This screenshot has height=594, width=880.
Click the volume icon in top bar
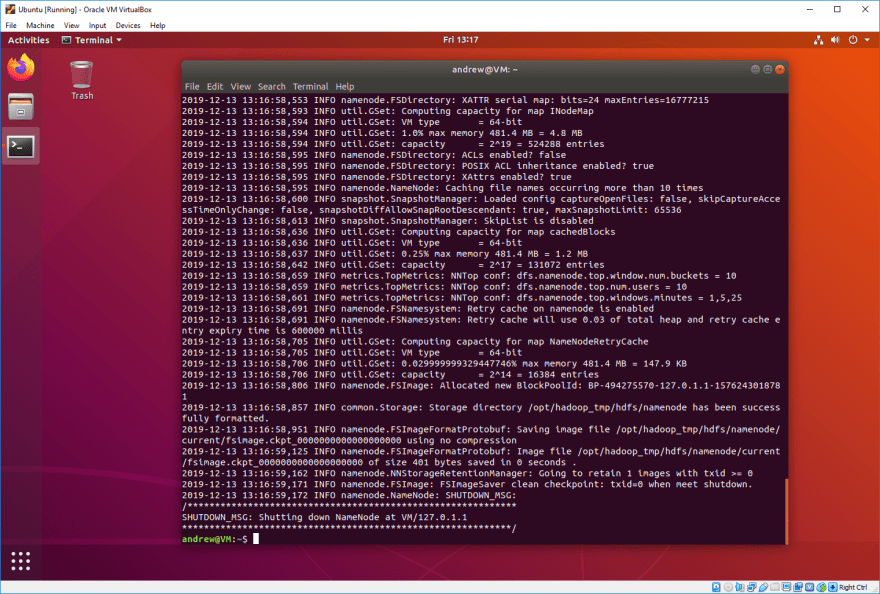point(835,40)
